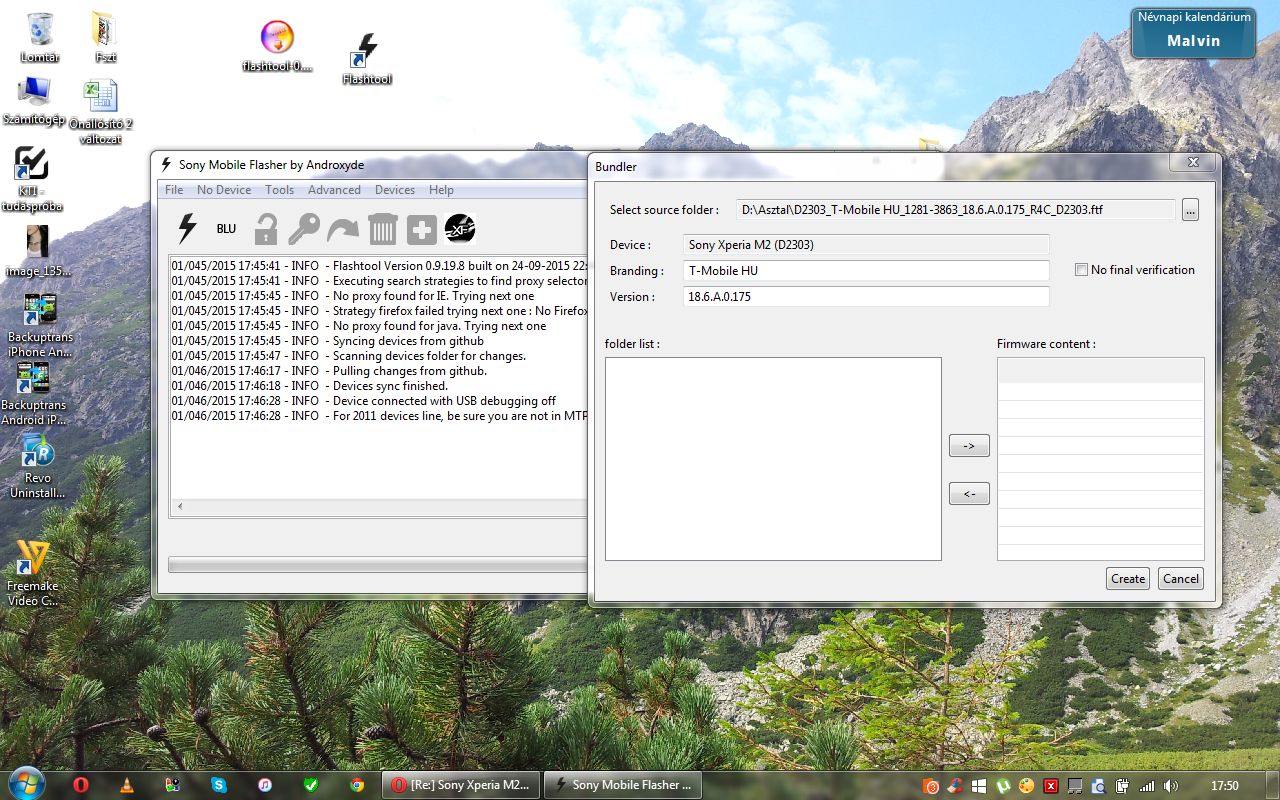Click the Branding field T-Mobile HU

[x=867, y=271]
